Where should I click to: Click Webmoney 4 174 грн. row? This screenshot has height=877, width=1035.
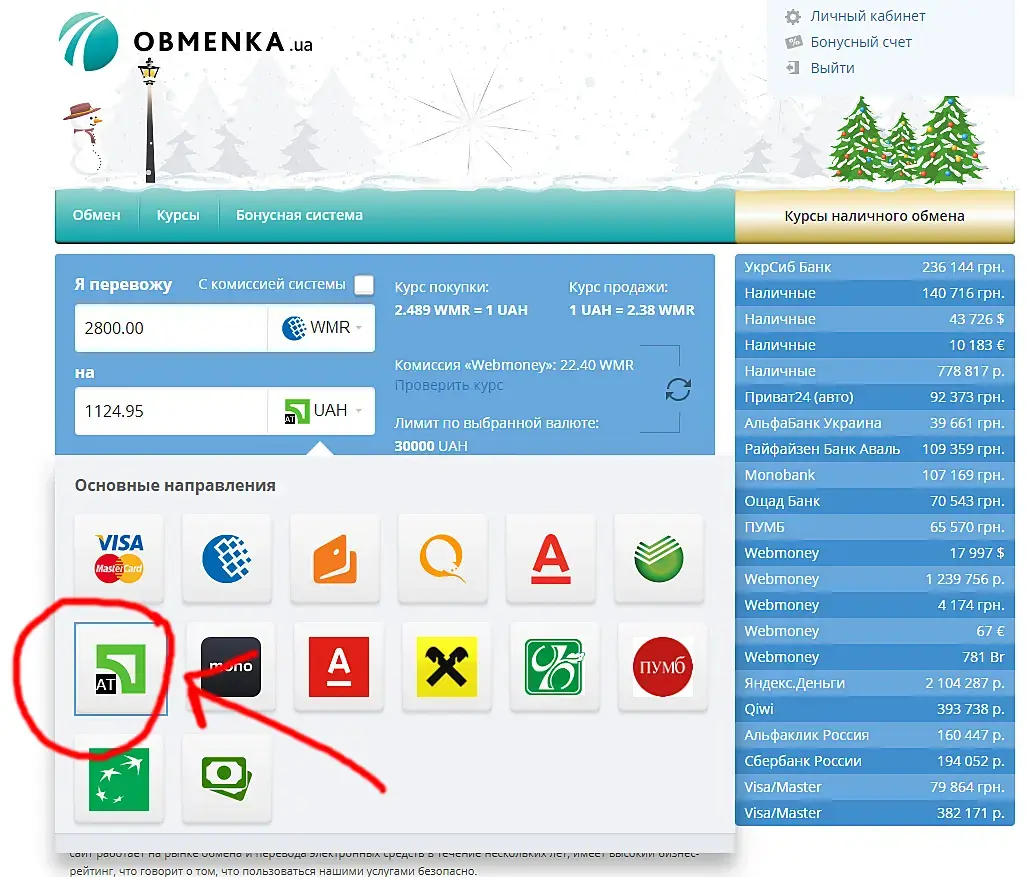[875, 605]
